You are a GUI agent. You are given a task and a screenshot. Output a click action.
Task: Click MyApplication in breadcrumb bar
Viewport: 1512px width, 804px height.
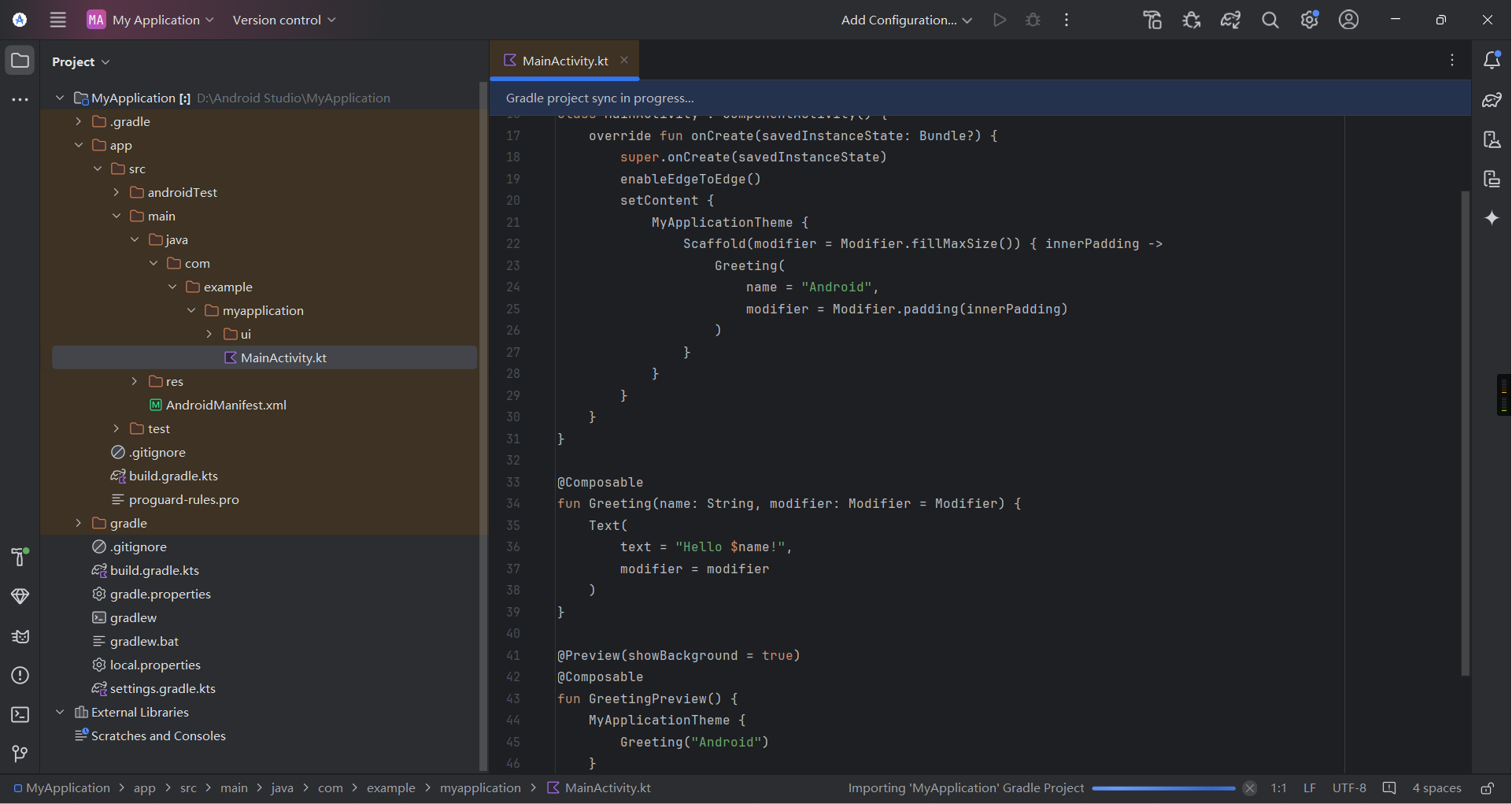click(61, 788)
